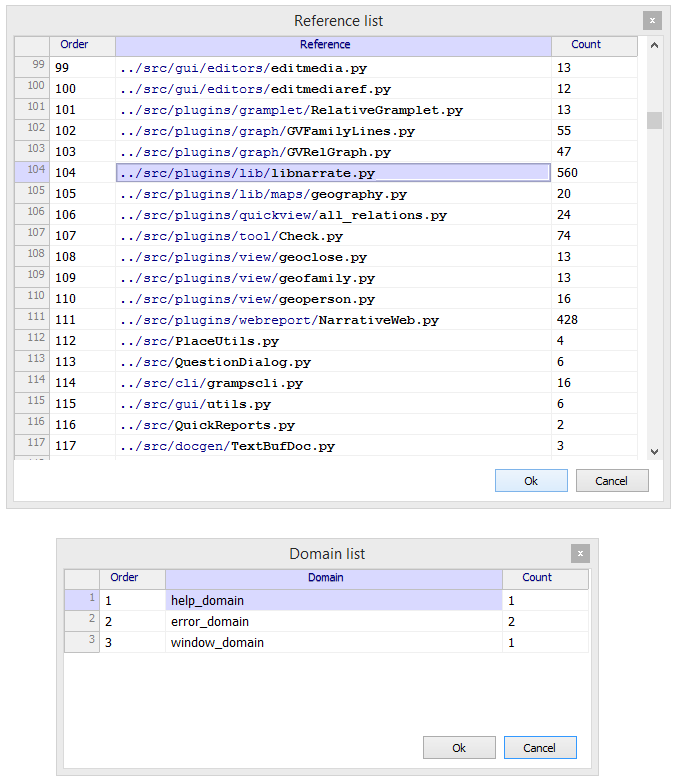The height and width of the screenshot is (782, 682).
Task: Select the Check.py reference
Action: [333, 236]
